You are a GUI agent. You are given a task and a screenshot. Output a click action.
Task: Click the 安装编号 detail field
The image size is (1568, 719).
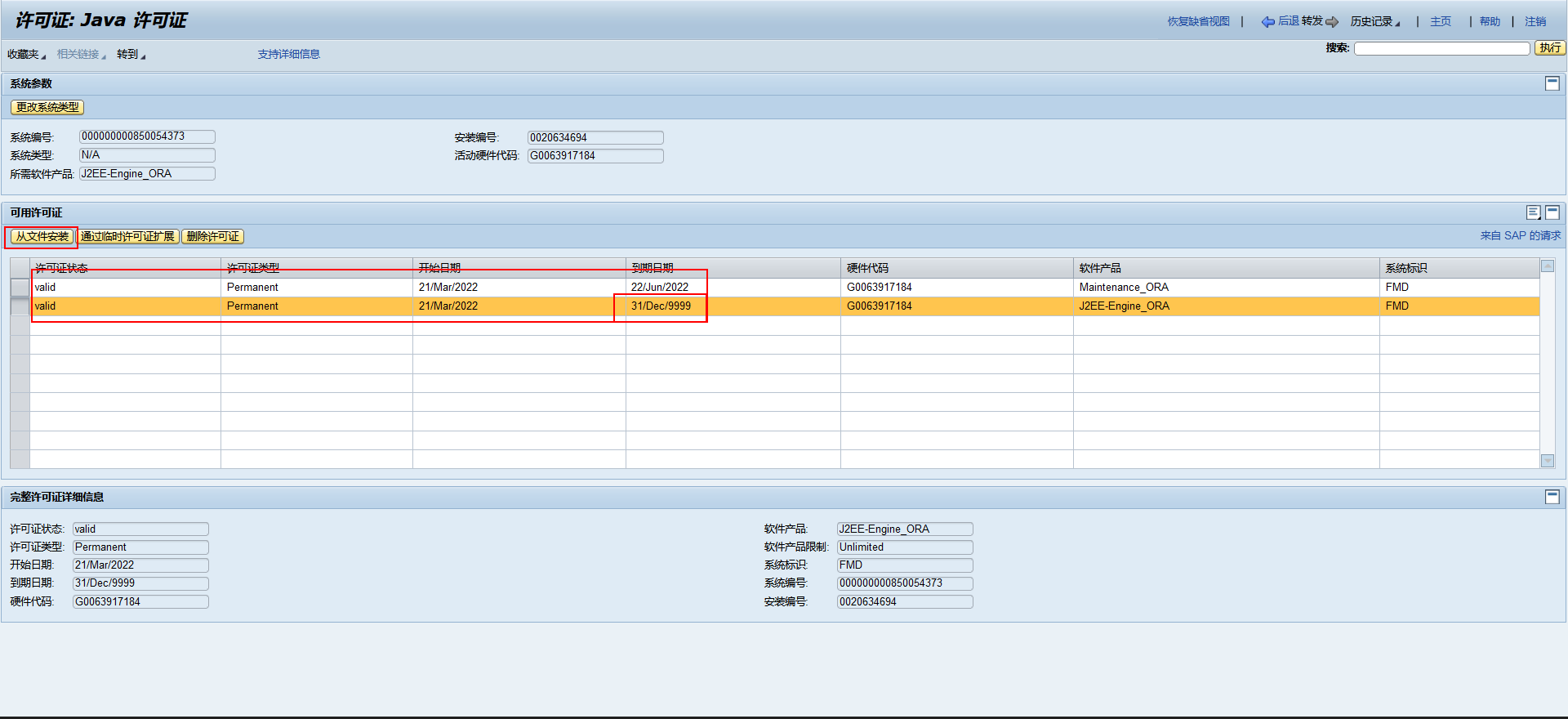905,601
